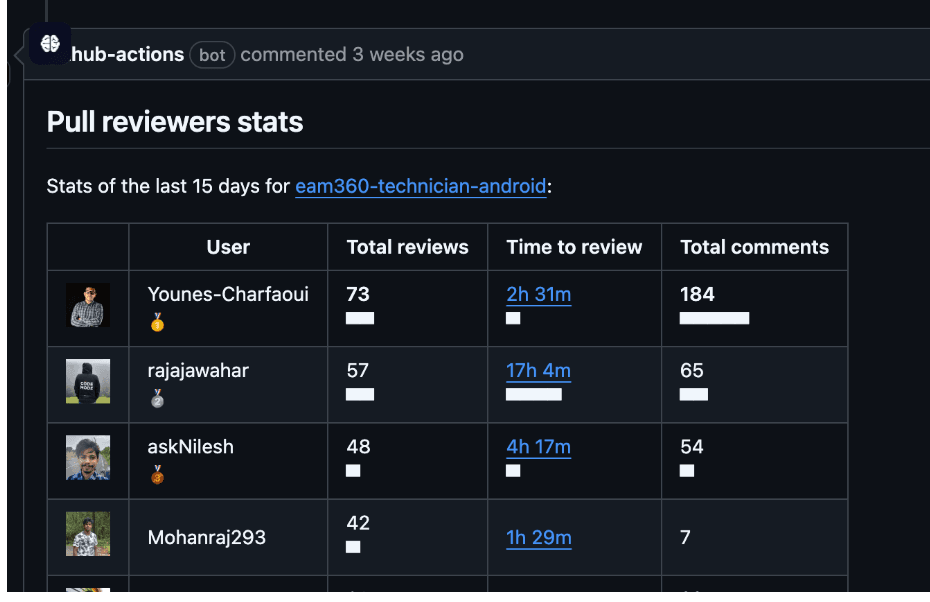Image resolution: width=930 pixels, height=602 pixels.
Task: Click the 73 total reviews value
Action: click(358, 294)
